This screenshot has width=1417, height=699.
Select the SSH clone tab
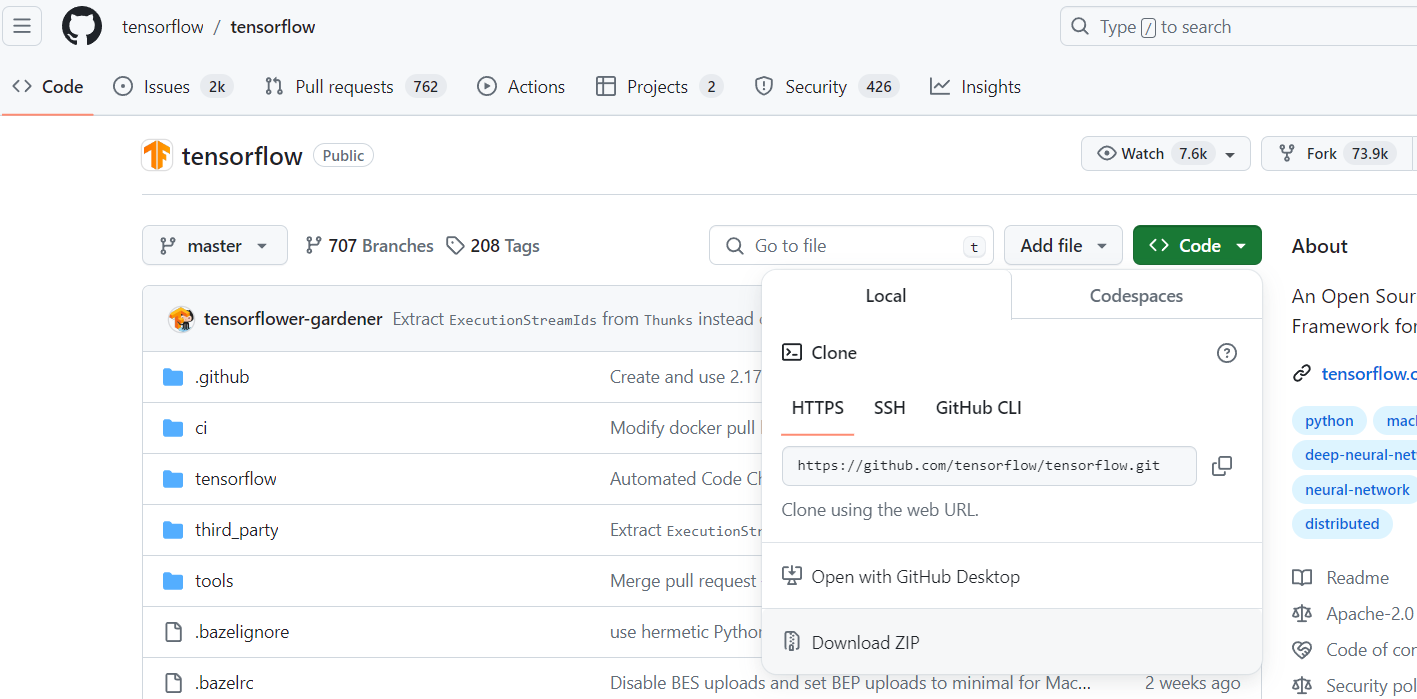pyautogui.click(x=890, y=408)
